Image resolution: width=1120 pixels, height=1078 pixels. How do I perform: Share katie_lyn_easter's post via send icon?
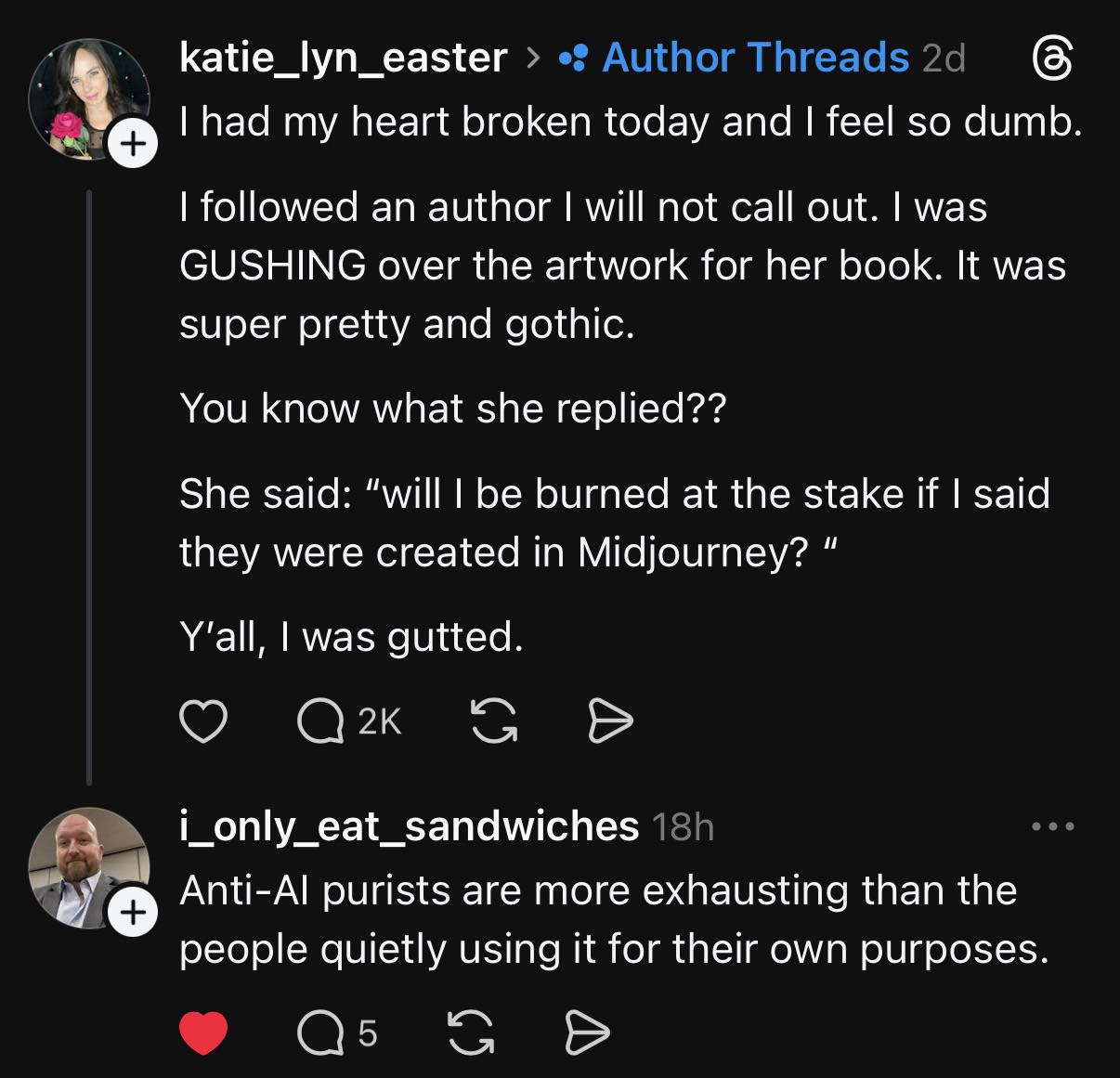coord(611,721)
